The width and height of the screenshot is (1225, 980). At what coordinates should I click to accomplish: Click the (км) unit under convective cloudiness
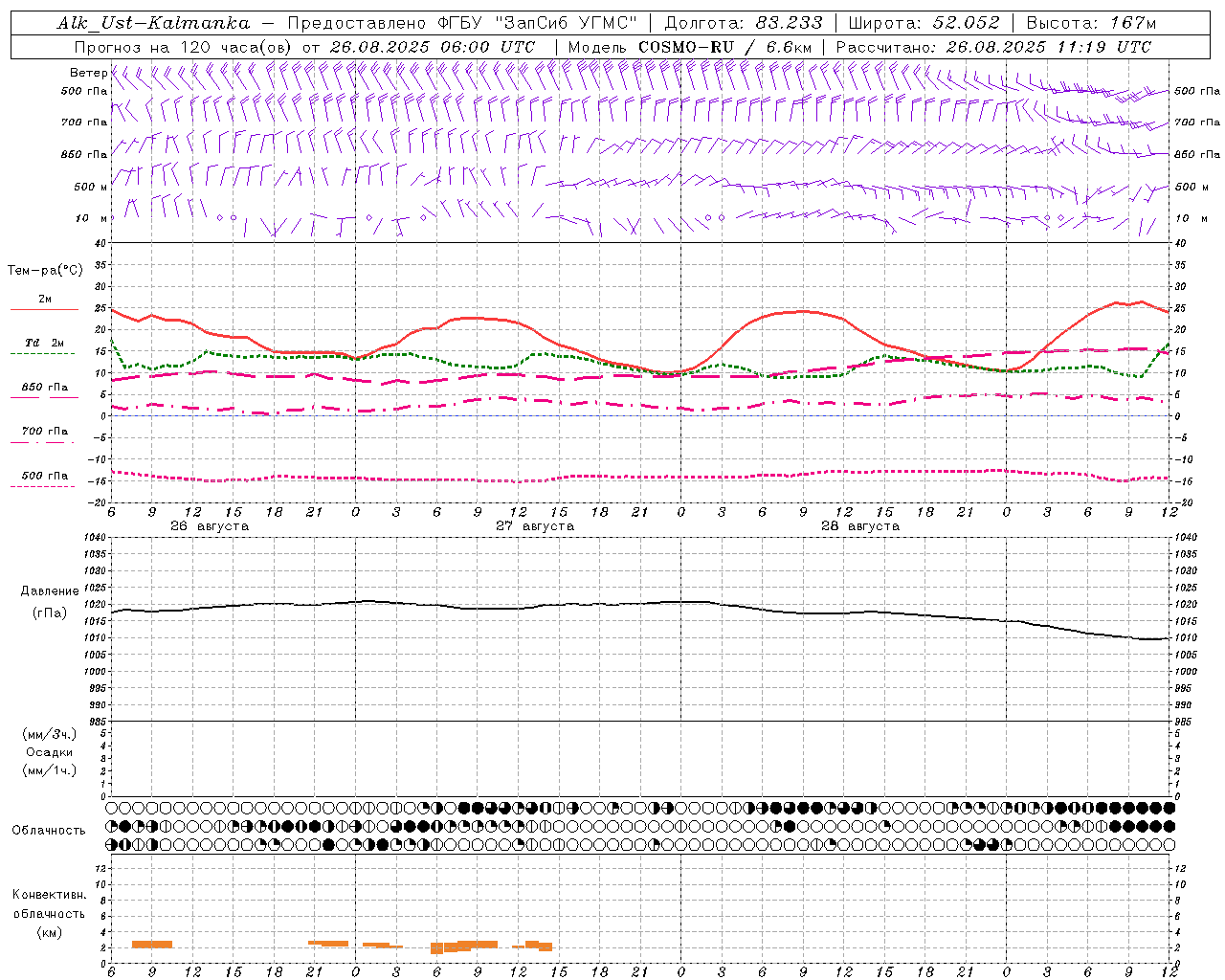pos(49,932)
